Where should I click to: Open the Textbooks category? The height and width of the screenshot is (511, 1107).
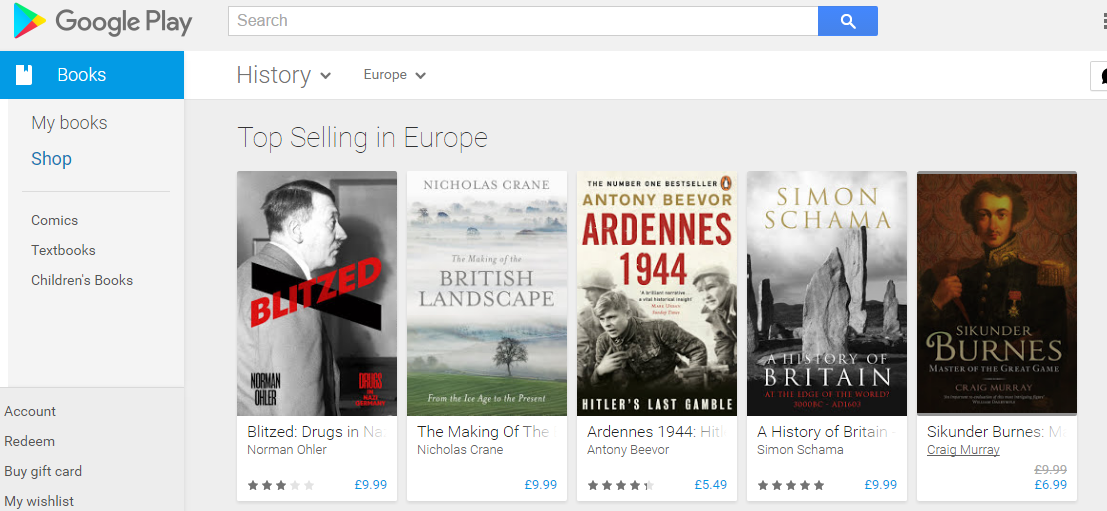[x=63, y=250]
